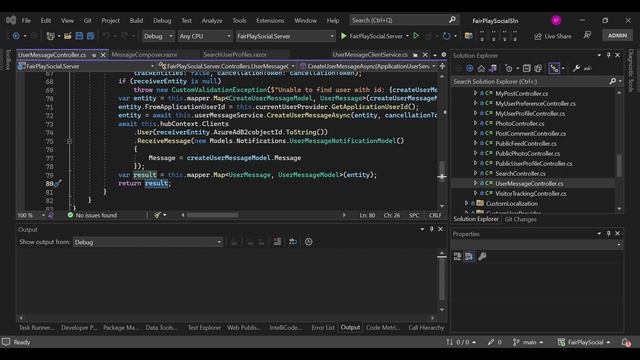Click No issues found indicator
Screen dimensions: 640x360
[92, 215]
